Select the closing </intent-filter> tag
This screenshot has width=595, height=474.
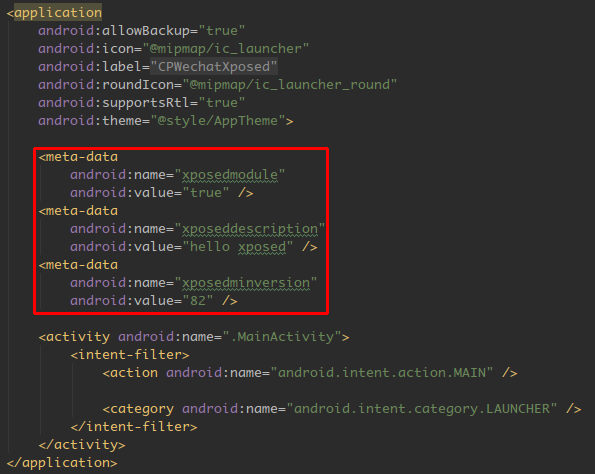click(134, 427)
